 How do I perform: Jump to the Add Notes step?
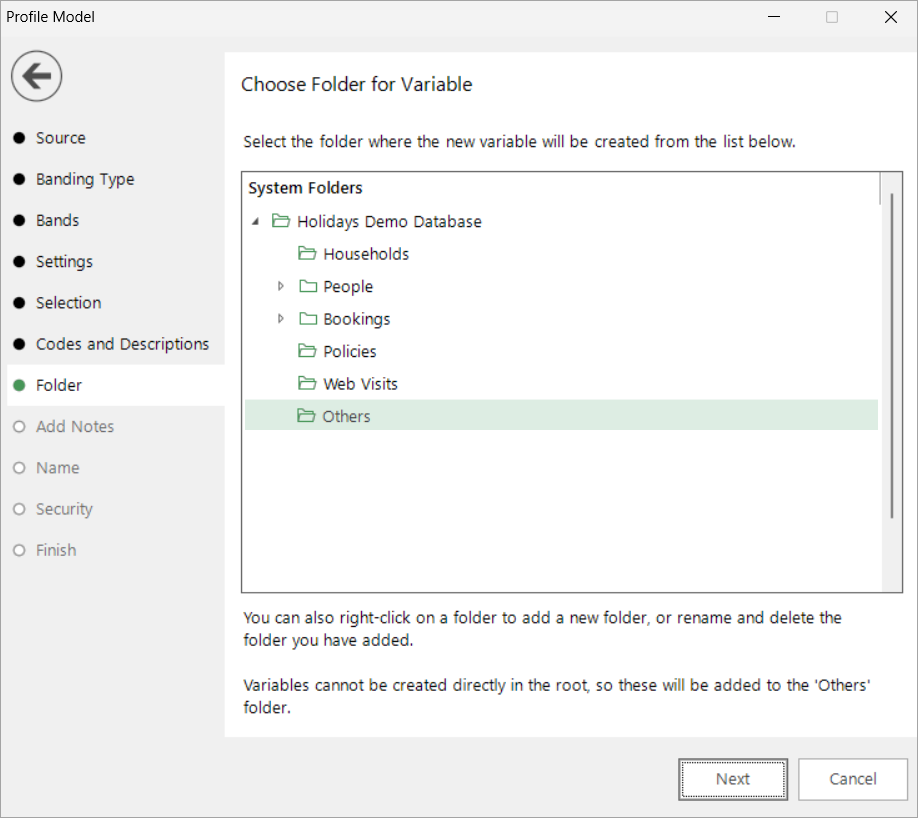pos(75,426)
